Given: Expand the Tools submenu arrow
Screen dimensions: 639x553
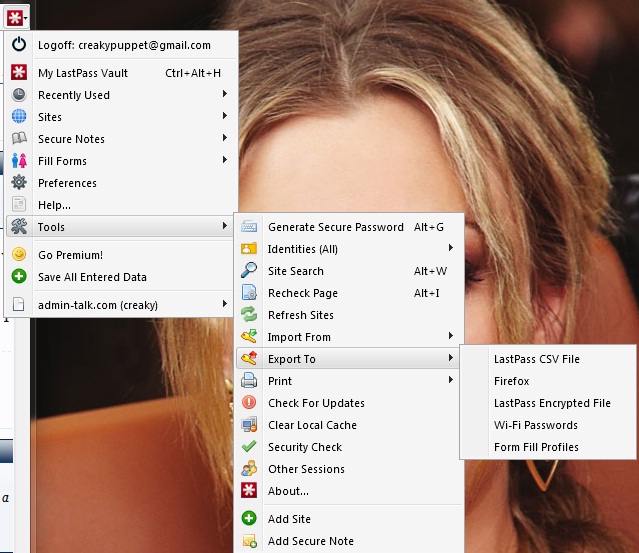Looking at the screenshot, I should click(x=225, y=226).
